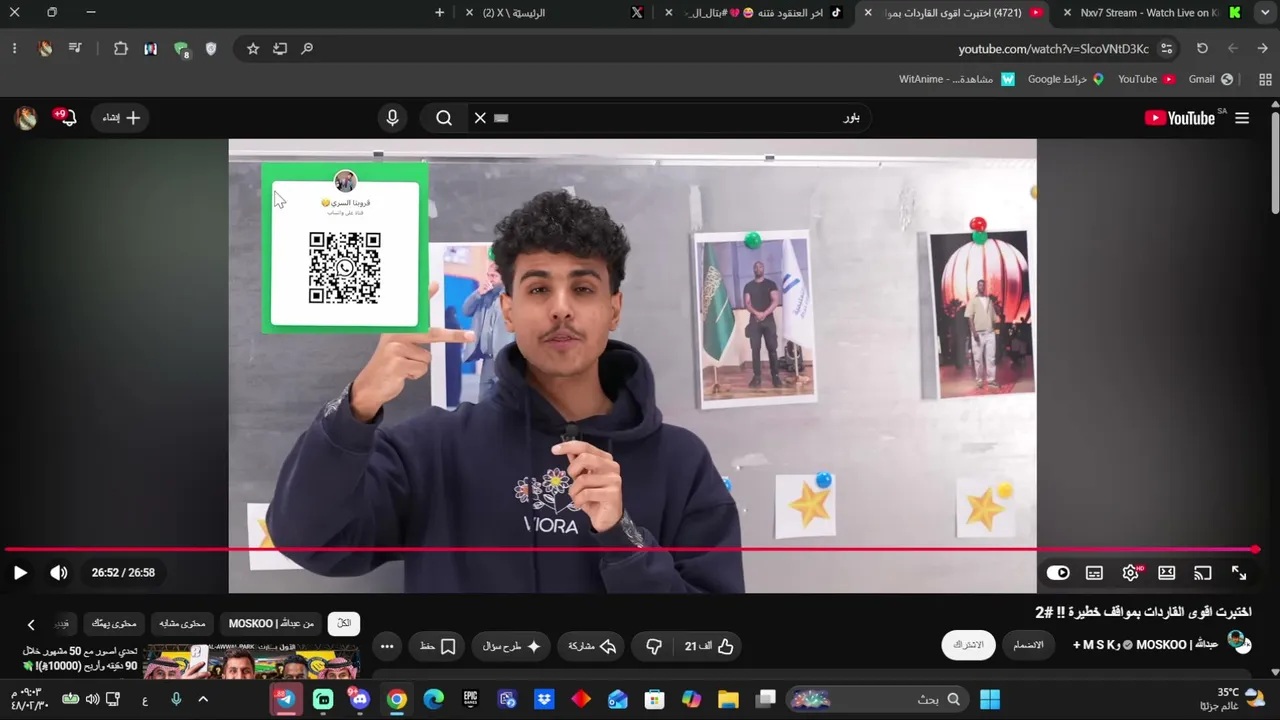Open the video settings gear
Image resolution: width=1280 pixels, height=720 pixels.
(x=1131, y=573)
